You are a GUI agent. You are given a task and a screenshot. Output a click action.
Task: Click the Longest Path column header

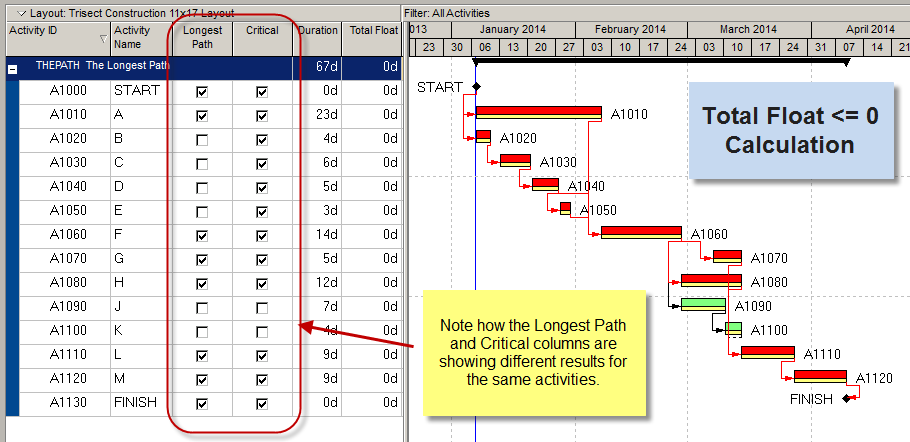coord(202,37)
